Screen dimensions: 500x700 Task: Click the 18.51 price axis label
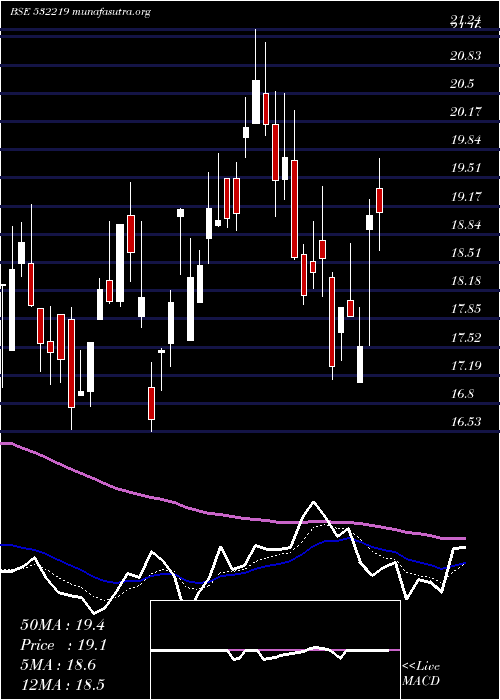pyautogui.click(x=466, y=253)
